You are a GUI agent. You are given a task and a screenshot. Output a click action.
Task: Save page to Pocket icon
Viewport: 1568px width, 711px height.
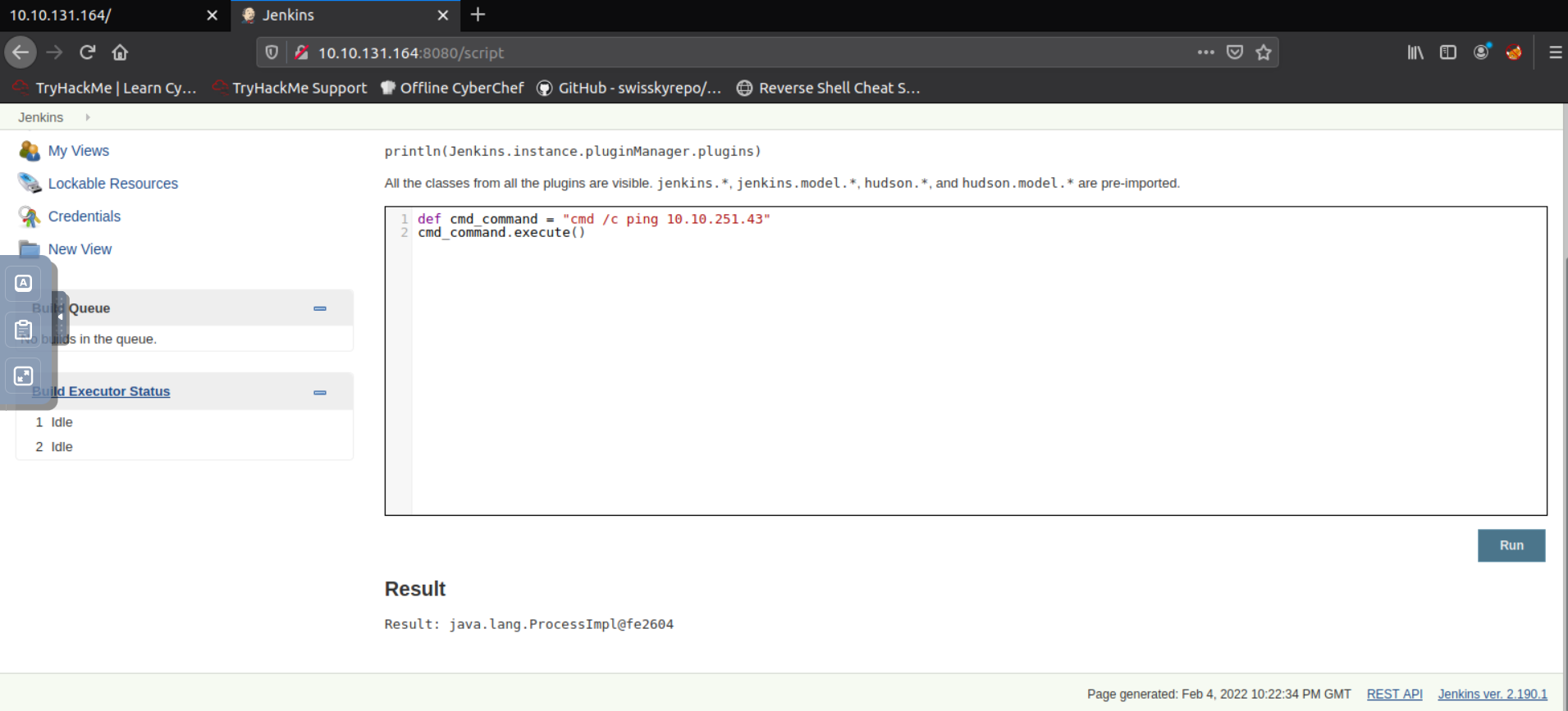(x=1235, y=52)
